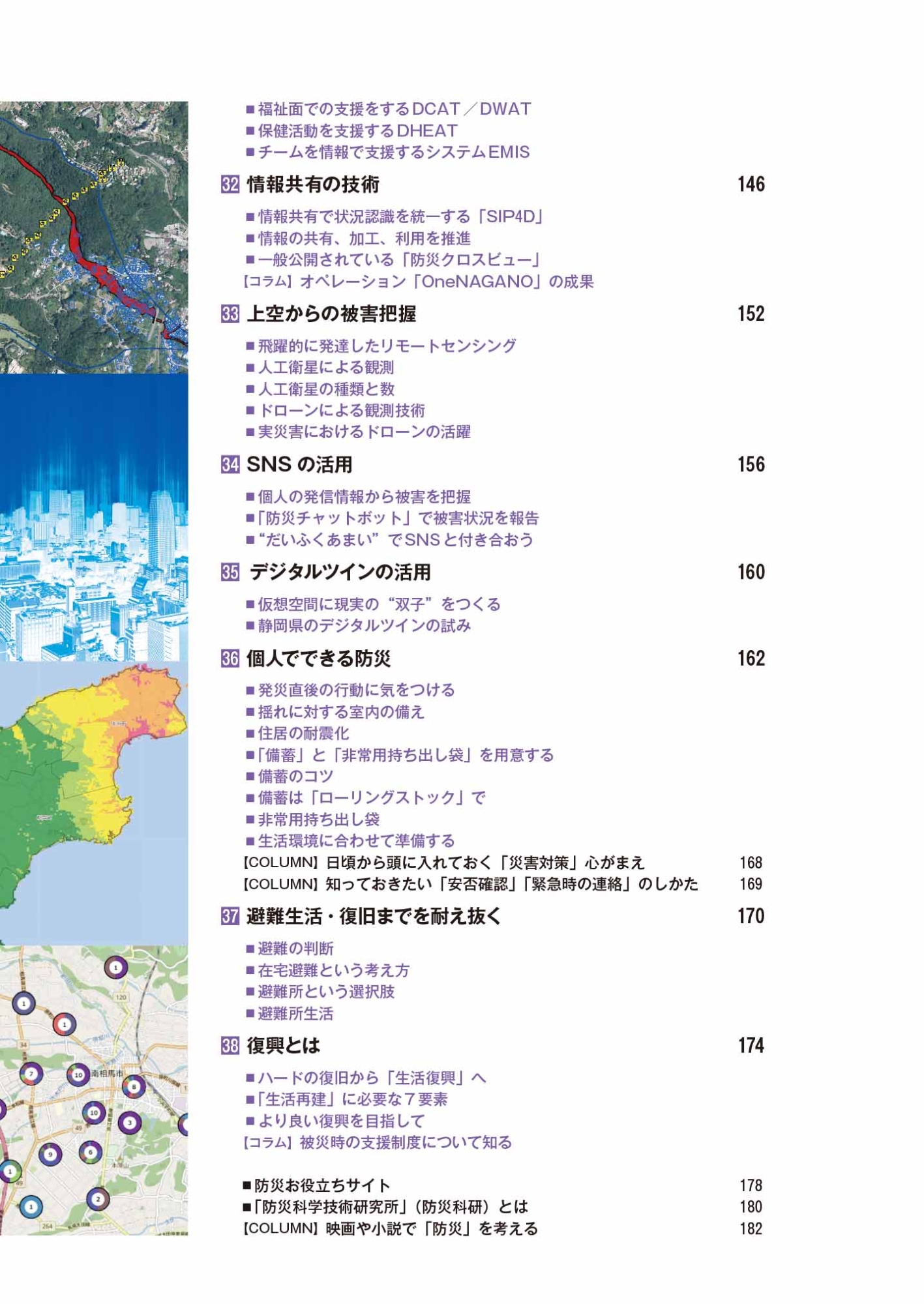Open the 防災お役立ちサイト entry
Viewport: 924px width, 1304px height.
[322, 1185]
